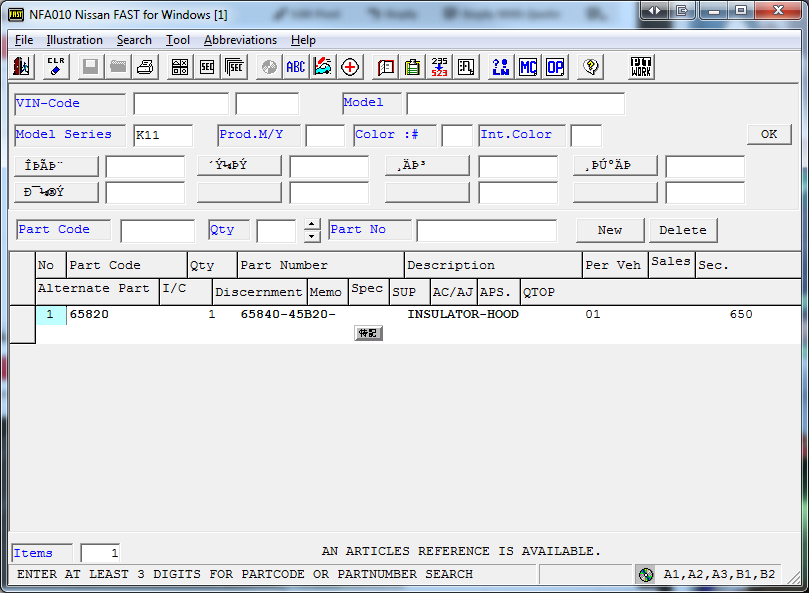Click the row selector cell left of row 1
This screenshot has width=809, height=593.
click(23, 324)
